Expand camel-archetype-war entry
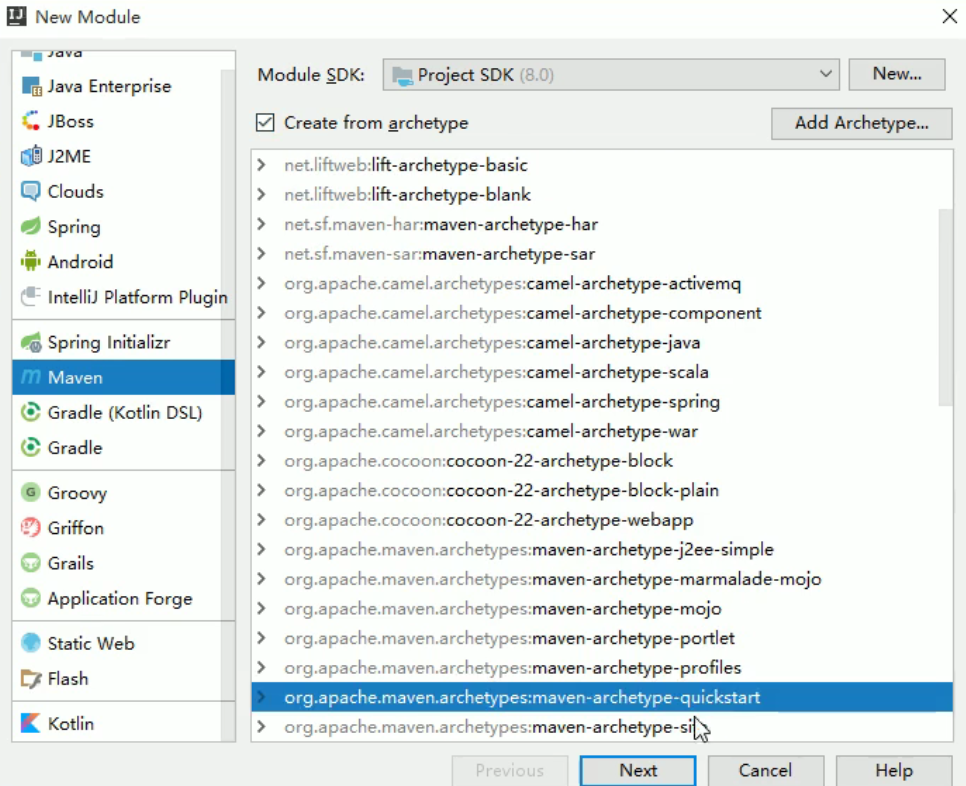This screenshot has height=786, width=966. pyautogui.click(x=261, y=431)
